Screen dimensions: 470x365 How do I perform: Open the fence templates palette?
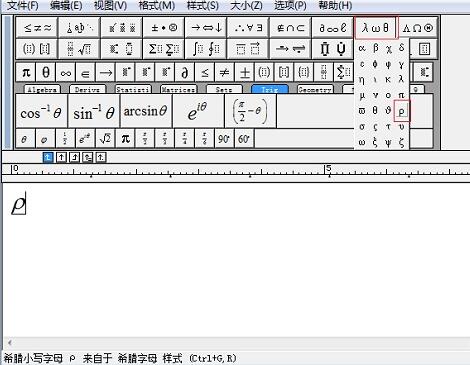tap(37, 49)
